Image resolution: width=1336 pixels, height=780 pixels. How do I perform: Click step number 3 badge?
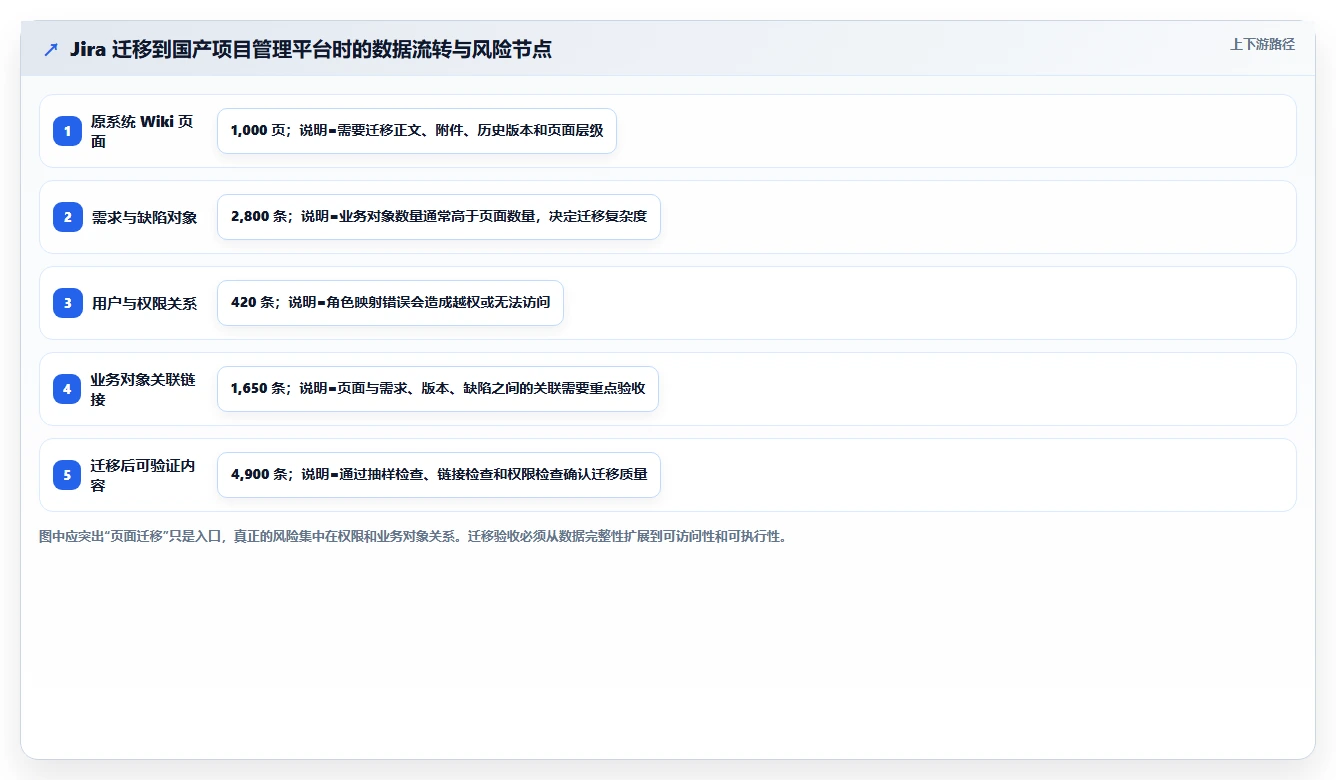pos(67,303)
